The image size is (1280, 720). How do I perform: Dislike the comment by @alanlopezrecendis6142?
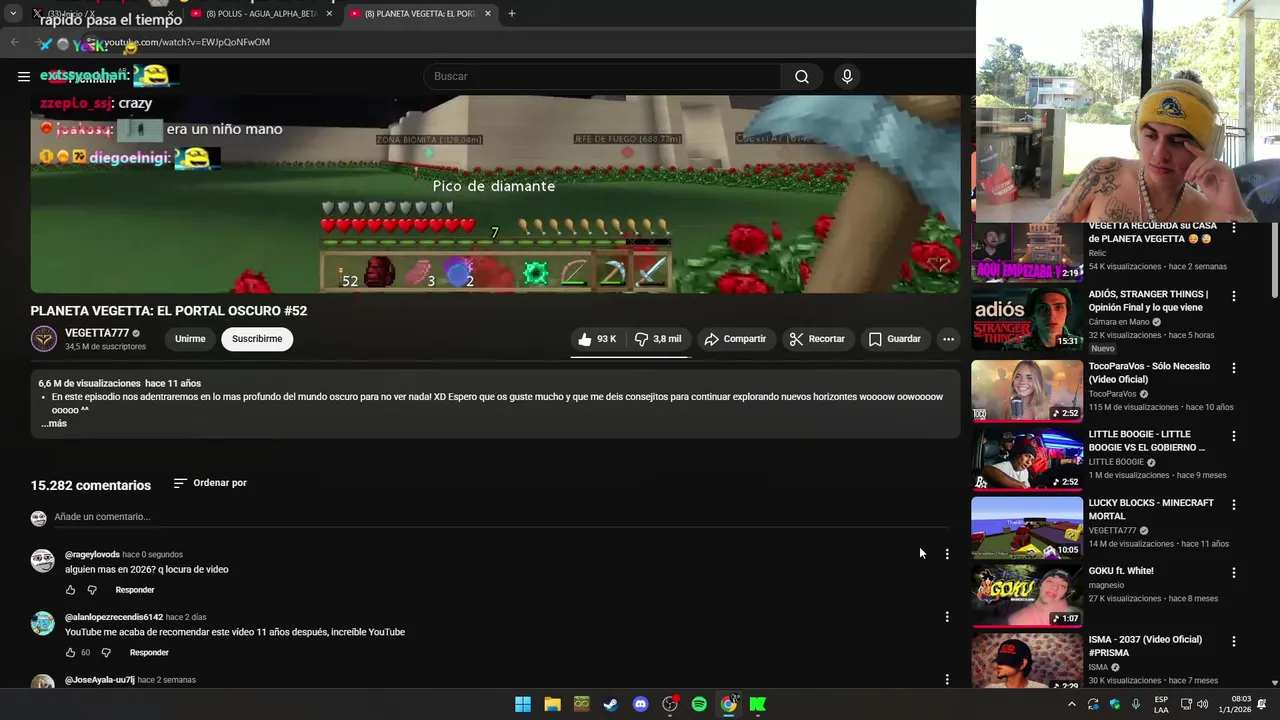tap(106, 653)
